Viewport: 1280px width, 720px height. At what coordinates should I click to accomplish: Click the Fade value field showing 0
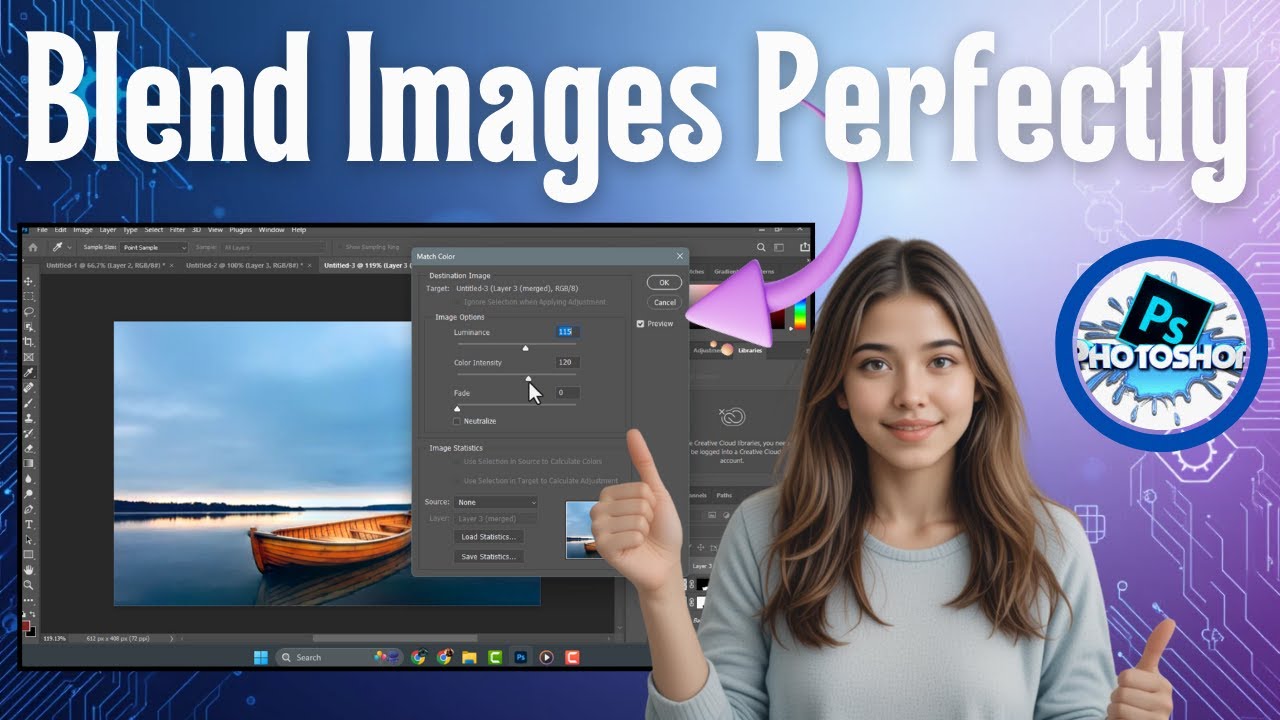568,393
